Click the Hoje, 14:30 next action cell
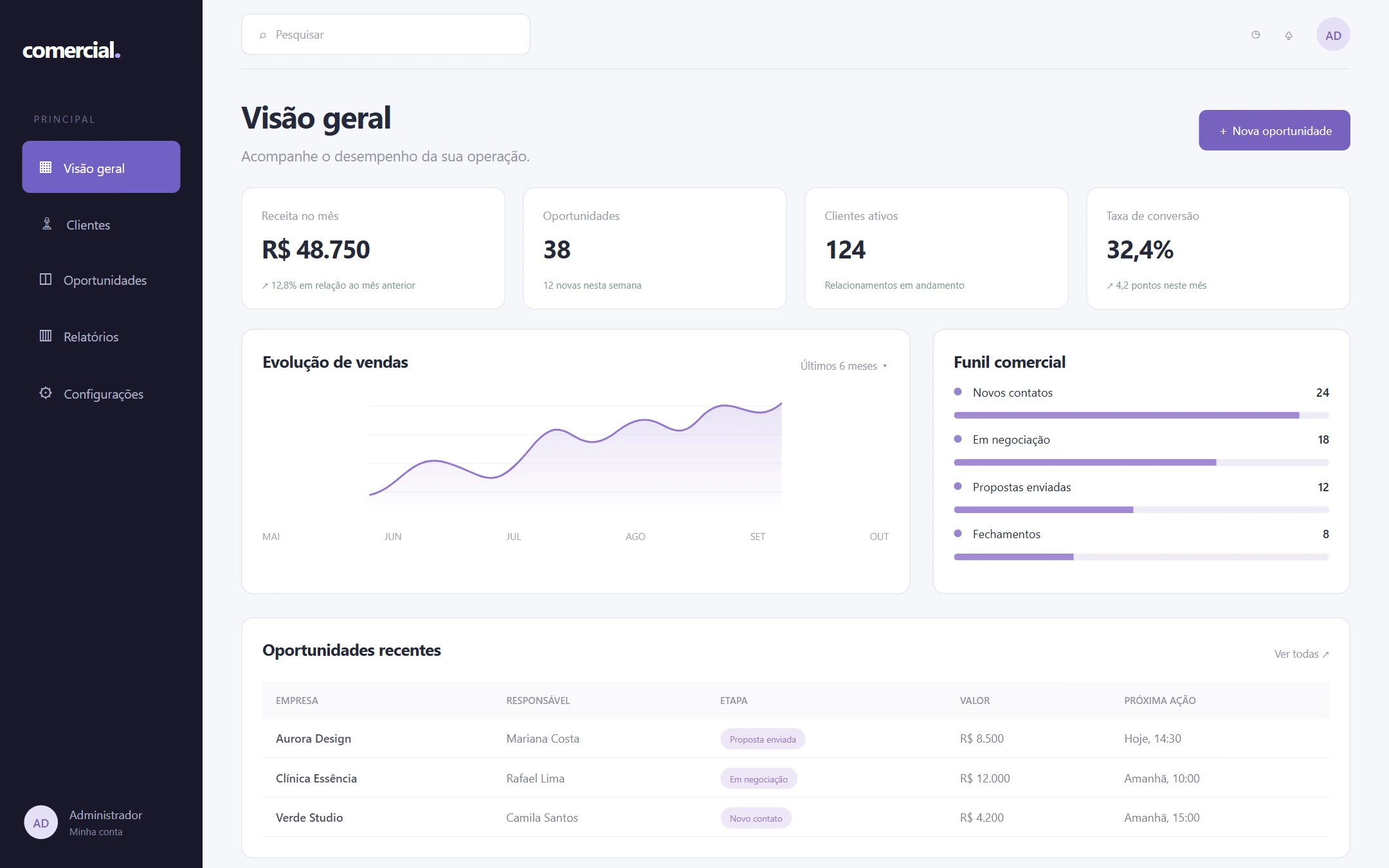The height and width of the screenshot is (868, 1389). (1152, 739)
